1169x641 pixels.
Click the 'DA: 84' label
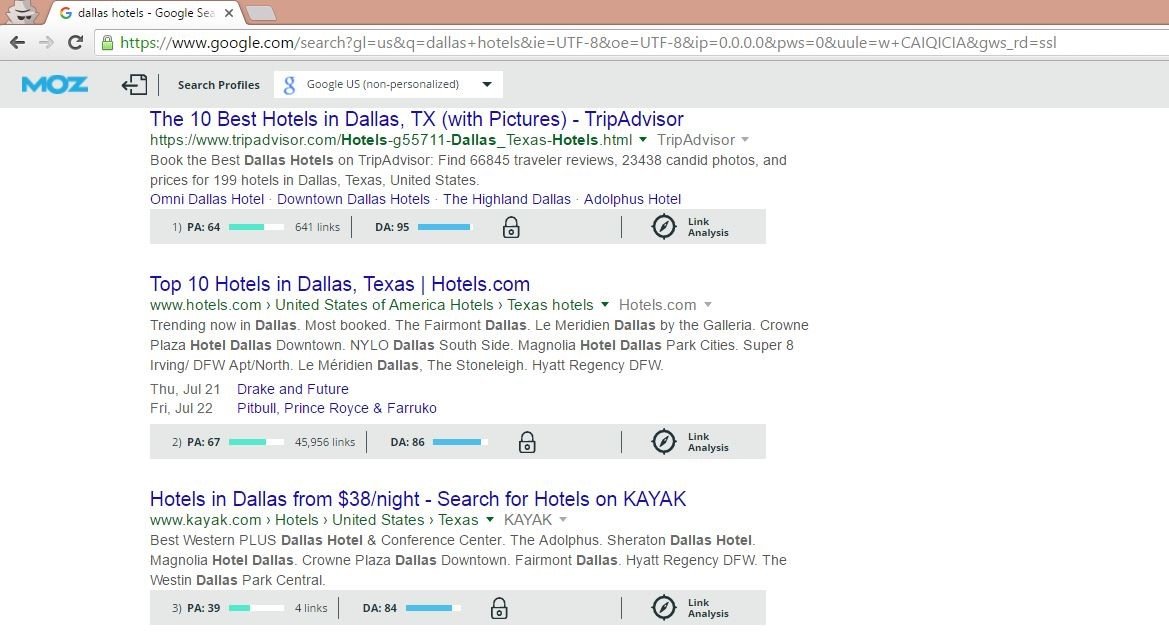tap(379, 608)
